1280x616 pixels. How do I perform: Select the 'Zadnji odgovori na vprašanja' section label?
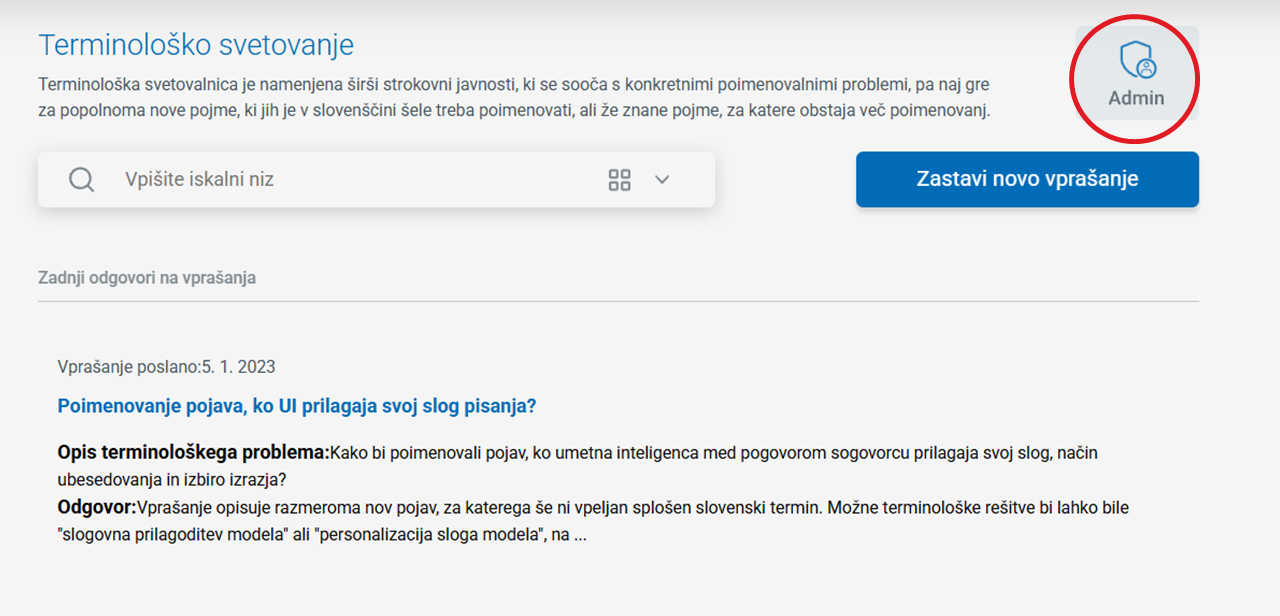pos(147,278)
